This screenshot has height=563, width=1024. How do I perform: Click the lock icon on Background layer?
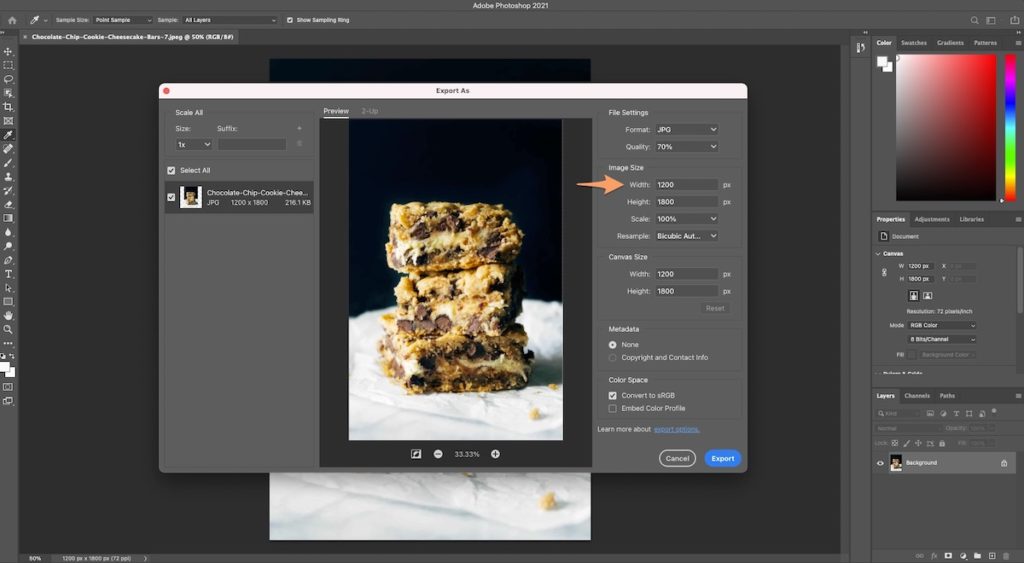tap(1004, 463)
